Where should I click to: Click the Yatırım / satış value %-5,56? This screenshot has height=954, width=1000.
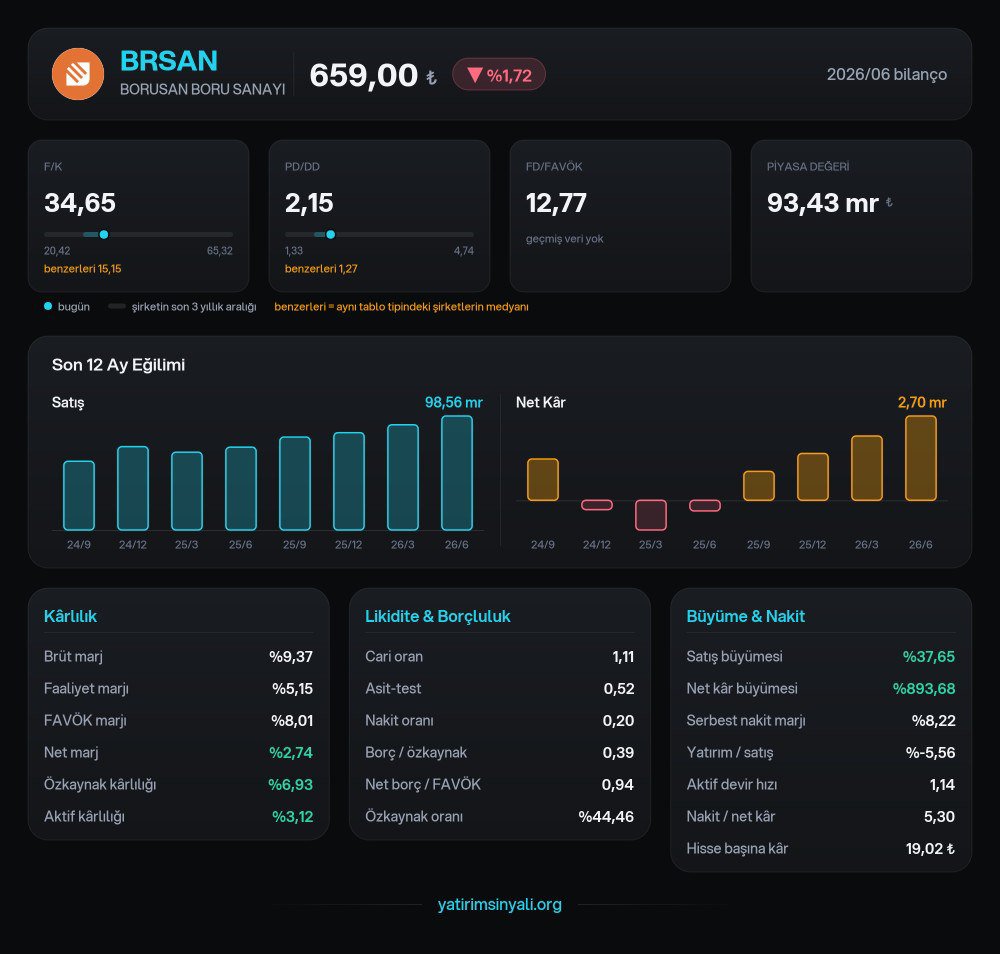click(x=930, y=752)
